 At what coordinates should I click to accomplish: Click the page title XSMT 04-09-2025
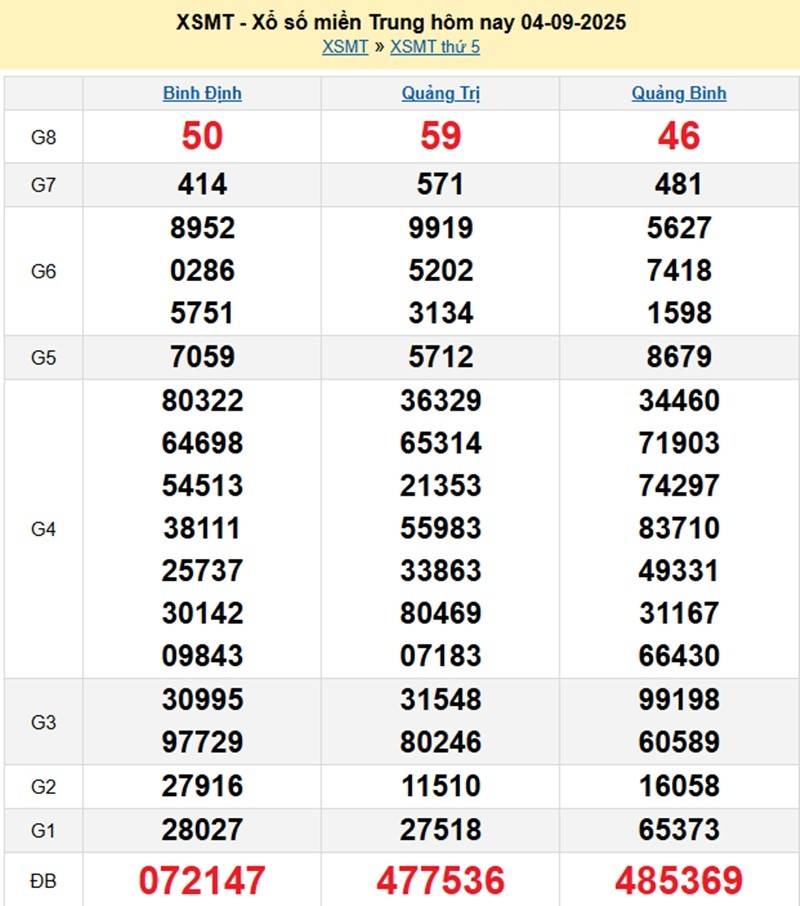coord(400,22)
